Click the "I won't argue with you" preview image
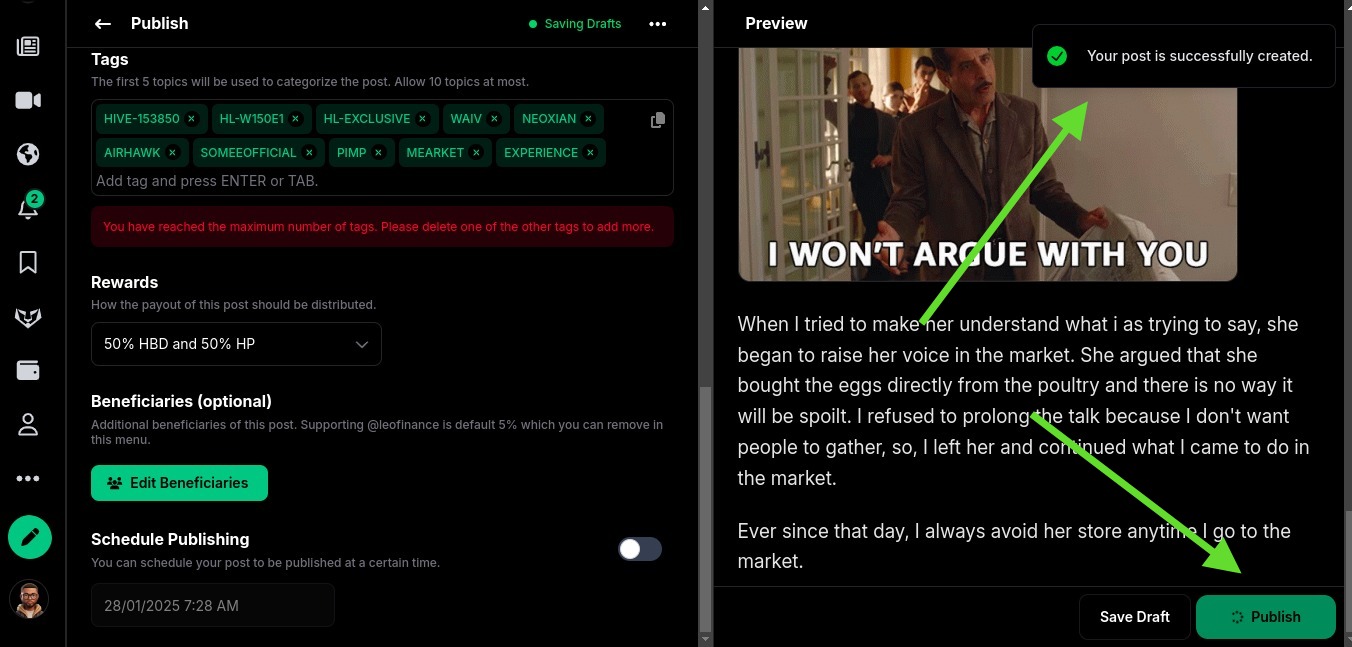 [x=987, y=164]
